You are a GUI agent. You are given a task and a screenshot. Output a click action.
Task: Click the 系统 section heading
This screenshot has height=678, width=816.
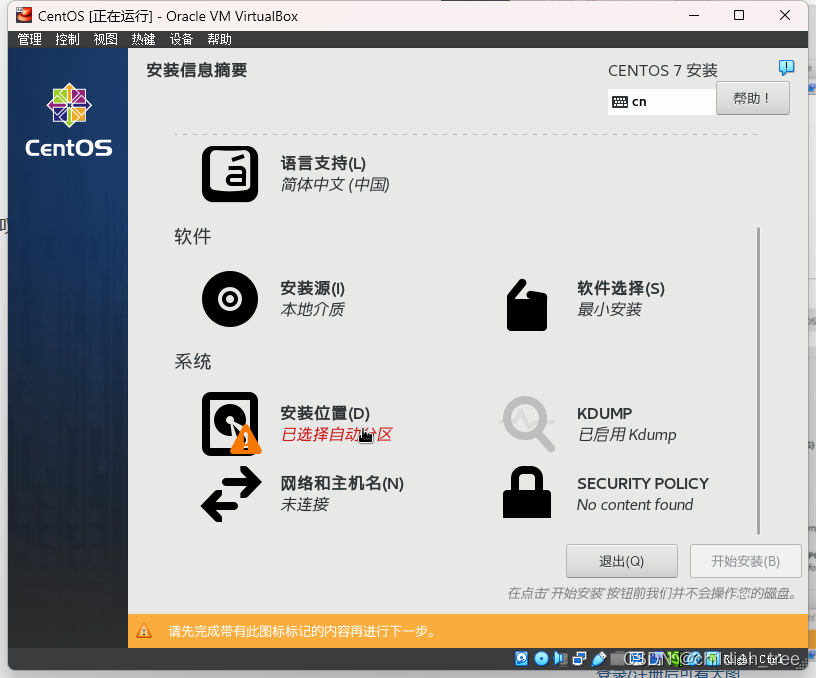click(x=193, y=362)
